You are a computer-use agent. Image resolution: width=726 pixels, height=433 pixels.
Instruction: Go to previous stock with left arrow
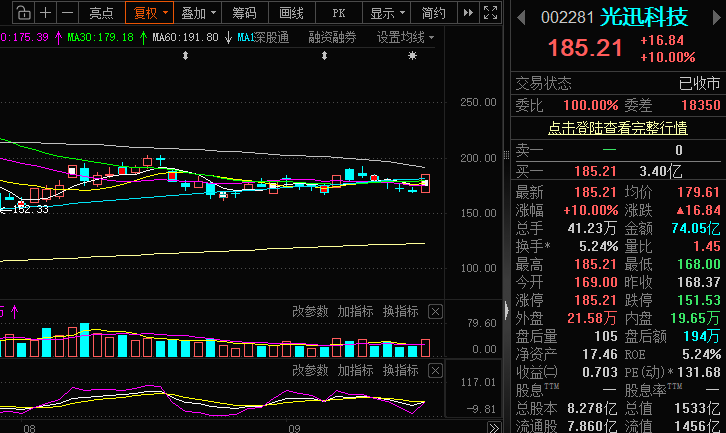(x=521, y=18)
